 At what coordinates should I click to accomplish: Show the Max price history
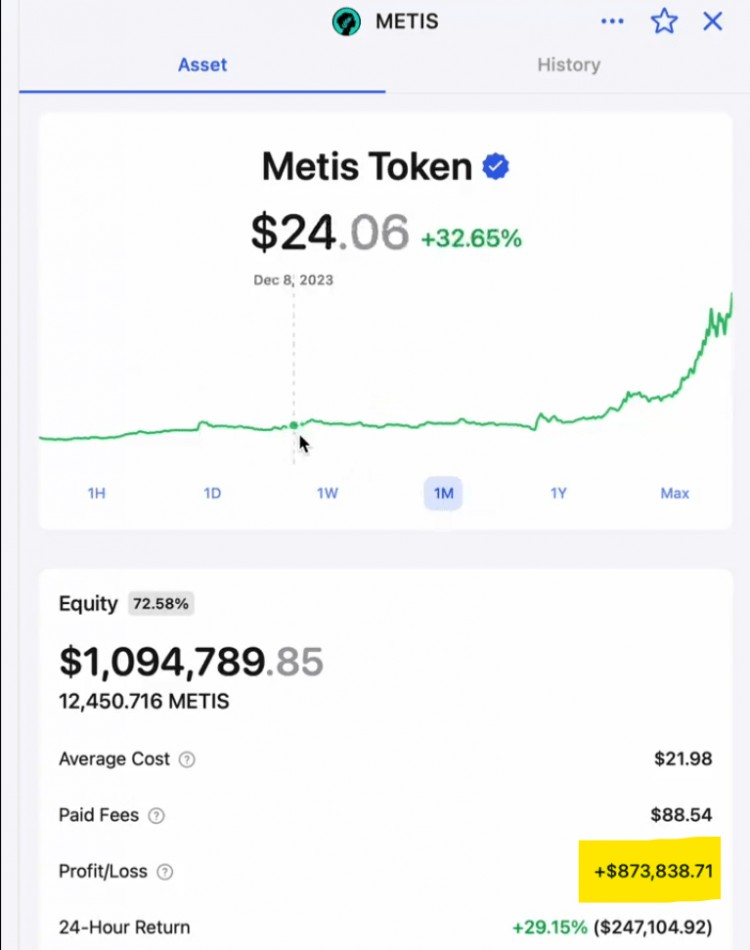[675, 493]
